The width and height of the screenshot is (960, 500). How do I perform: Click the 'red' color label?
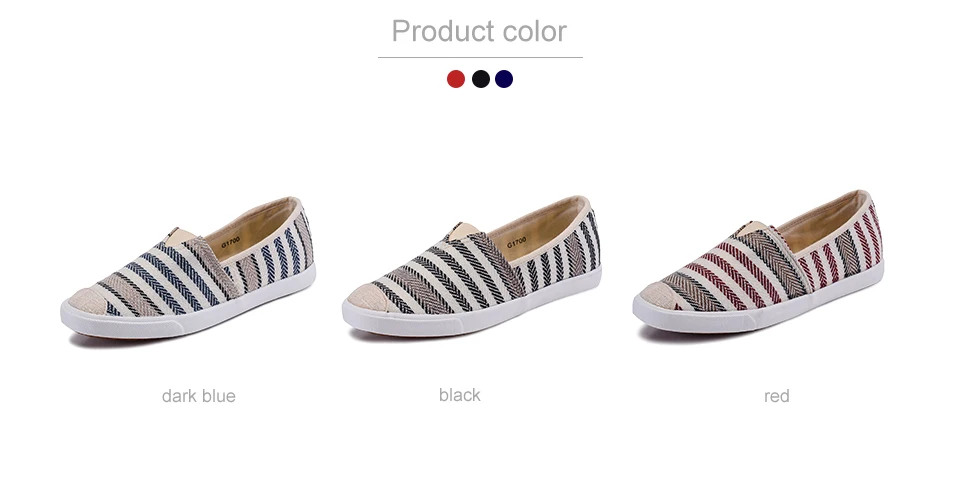point(776,396)
